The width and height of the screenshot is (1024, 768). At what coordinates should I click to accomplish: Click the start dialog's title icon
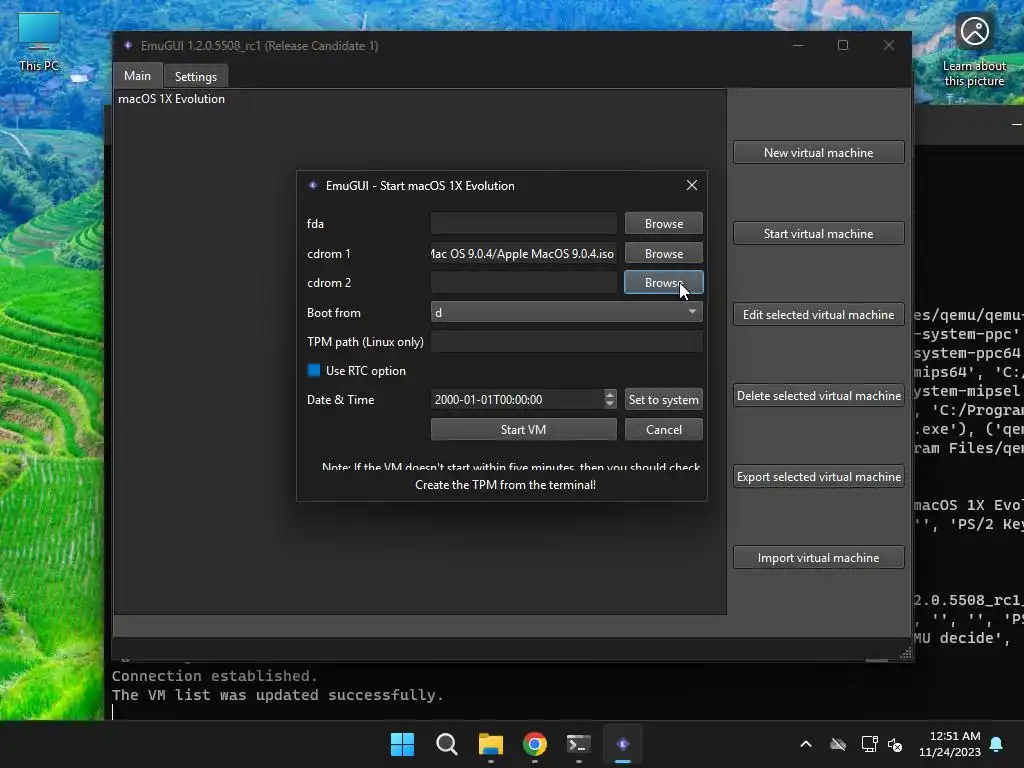(x=313, y=185)
